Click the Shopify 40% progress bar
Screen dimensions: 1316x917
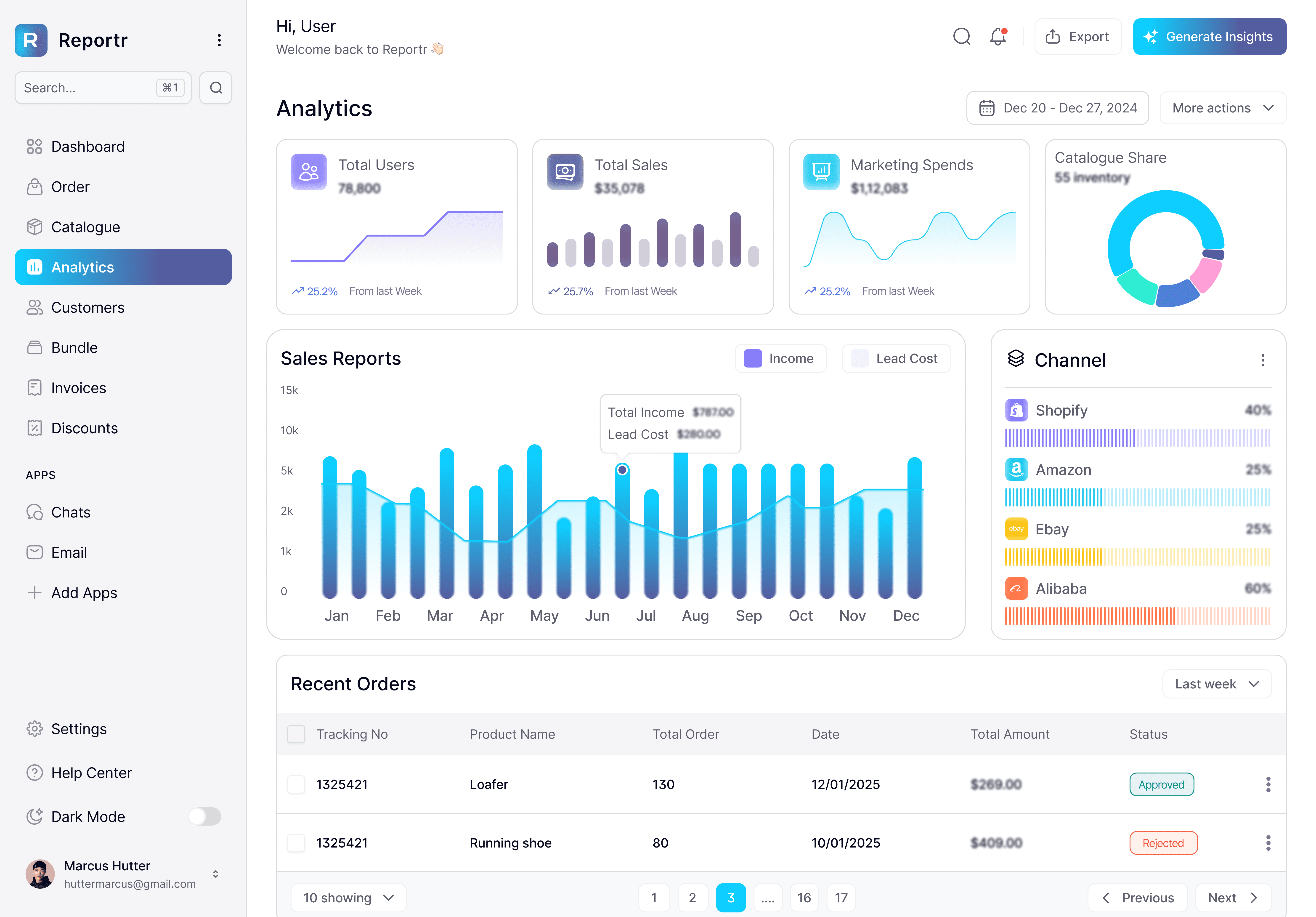[1138, 438]
